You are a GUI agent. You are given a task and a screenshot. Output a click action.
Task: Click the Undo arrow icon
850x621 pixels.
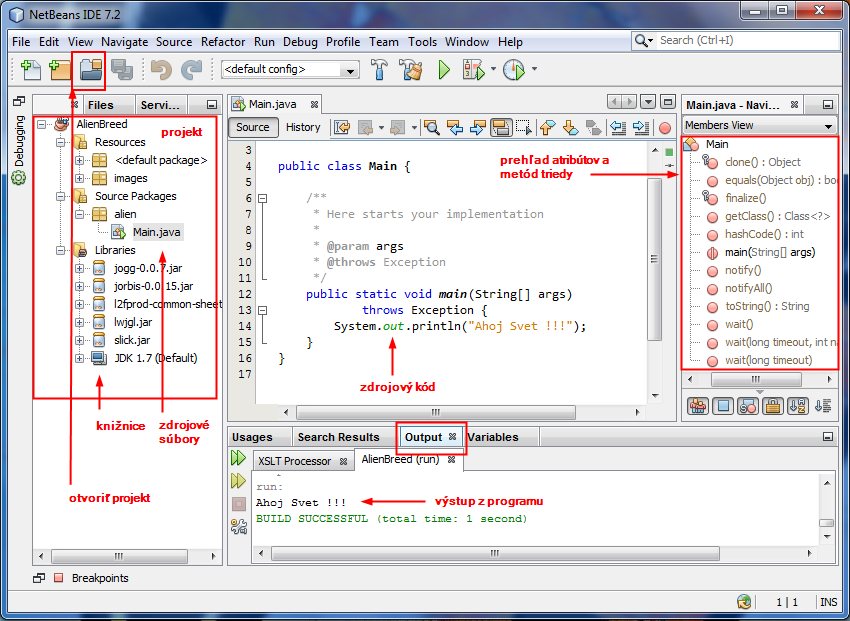pos(160,69)
